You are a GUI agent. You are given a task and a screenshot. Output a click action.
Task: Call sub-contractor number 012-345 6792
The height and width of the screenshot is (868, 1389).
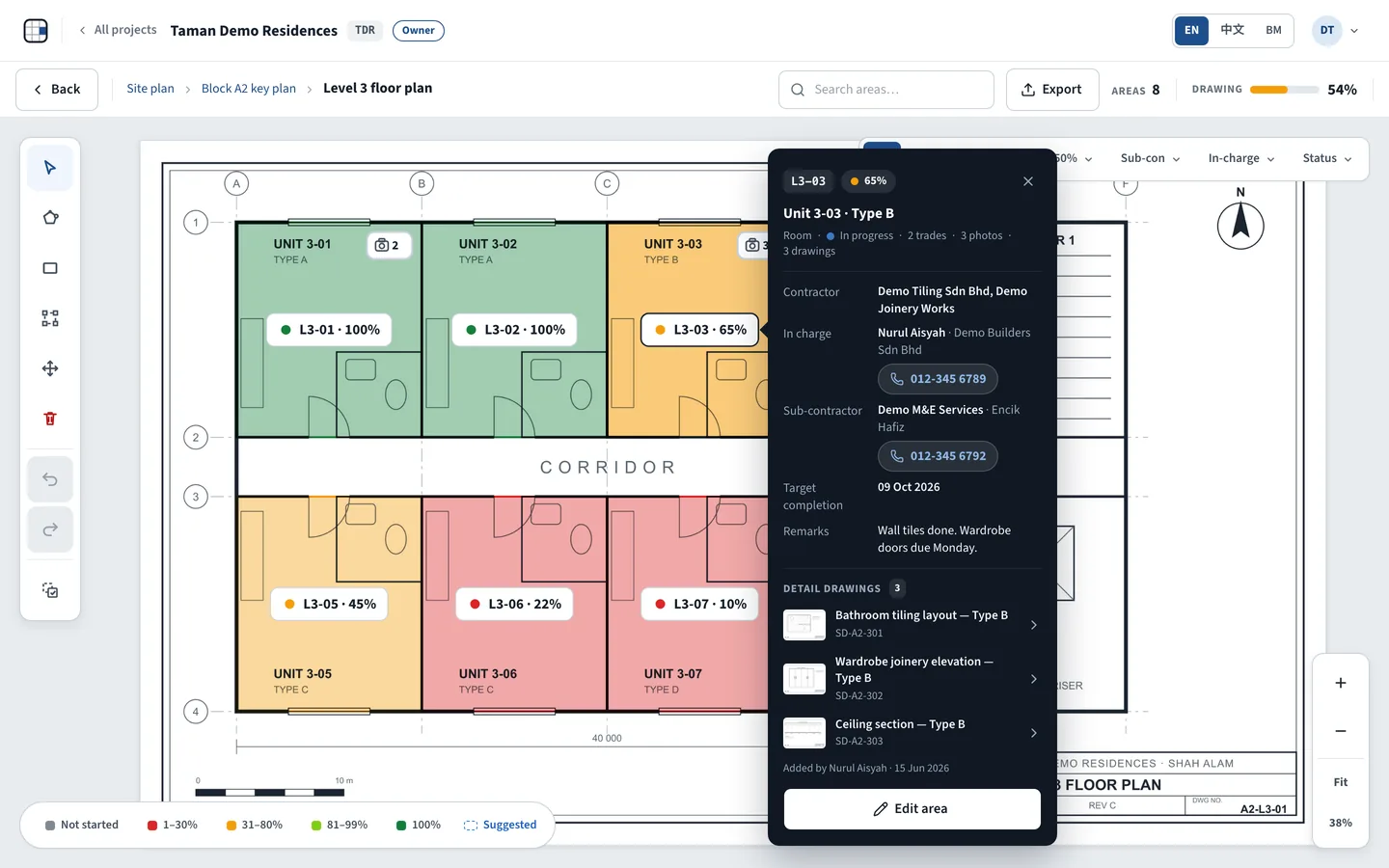click(x=938, y=456)
